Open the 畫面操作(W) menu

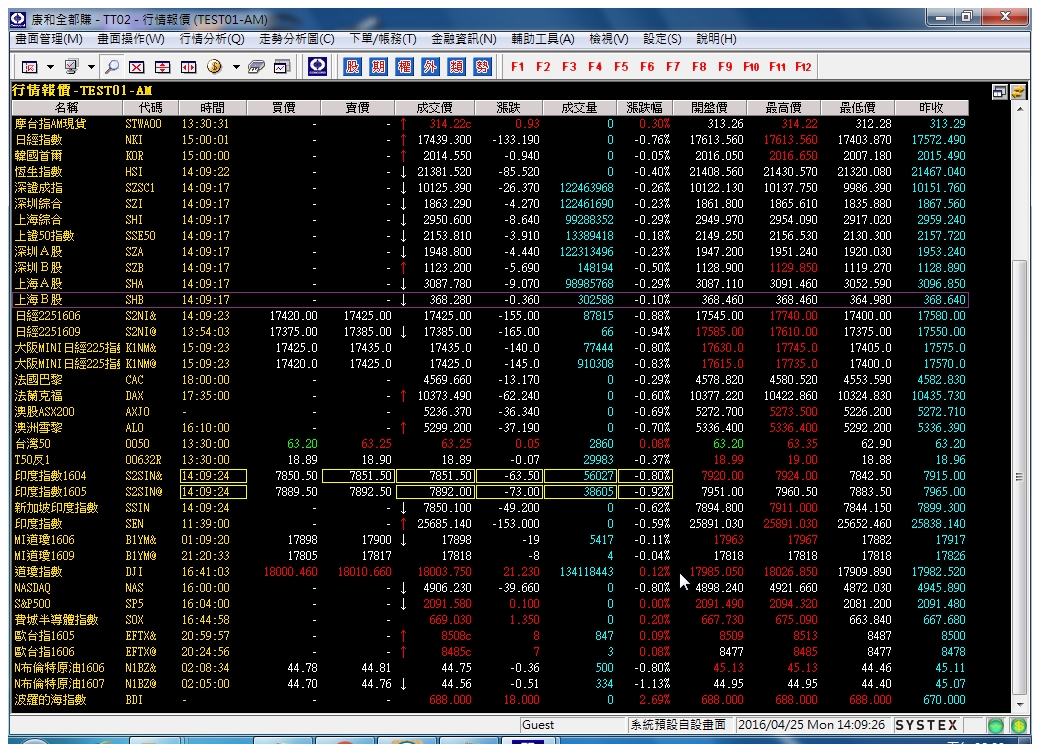pyautogui.click(x=131, y=39)
